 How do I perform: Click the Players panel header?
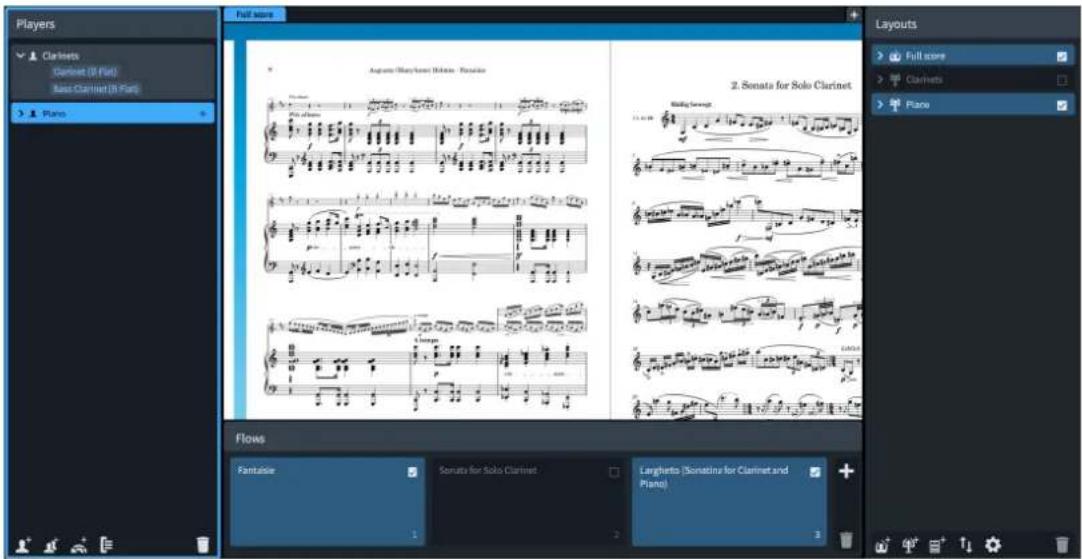click(x=113, y=24)
